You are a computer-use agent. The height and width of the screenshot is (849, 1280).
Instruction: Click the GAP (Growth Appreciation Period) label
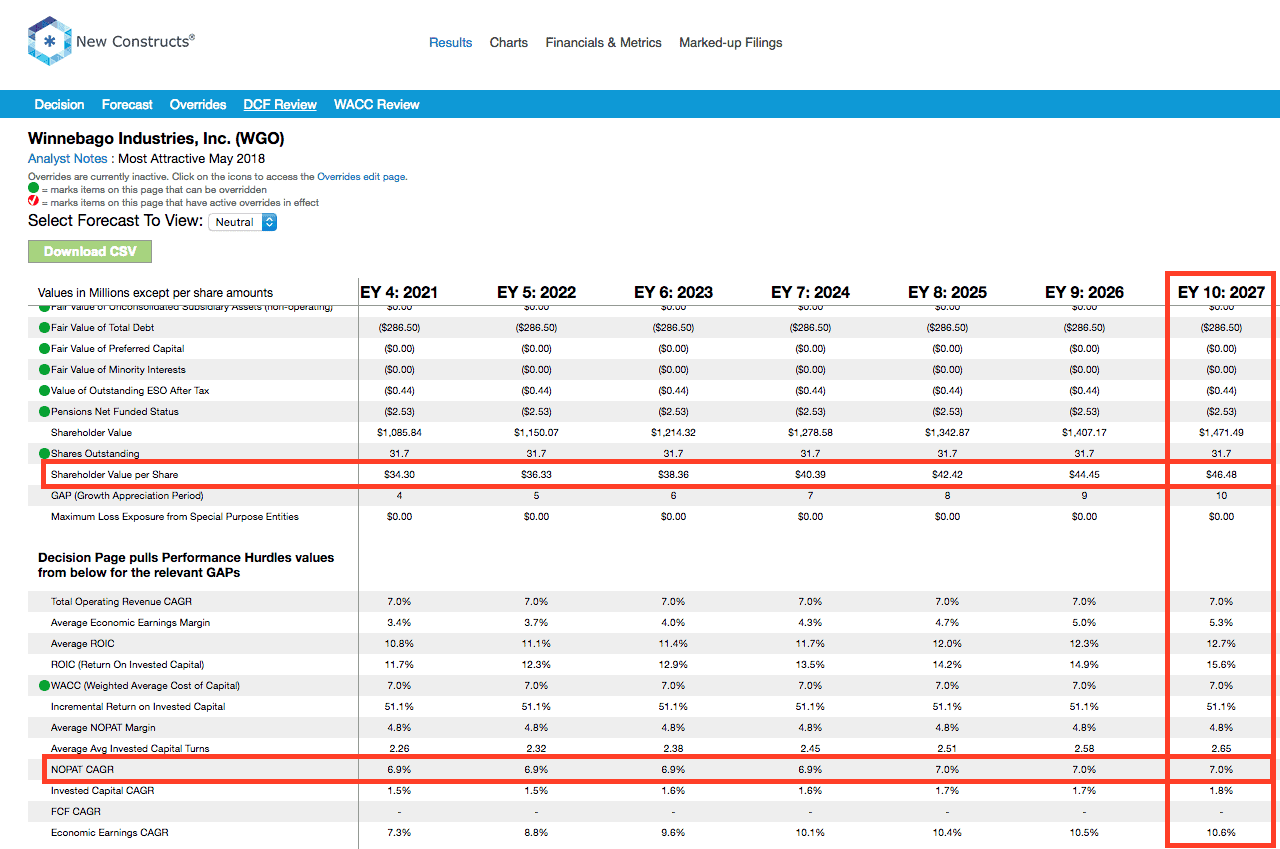point(127,496)
